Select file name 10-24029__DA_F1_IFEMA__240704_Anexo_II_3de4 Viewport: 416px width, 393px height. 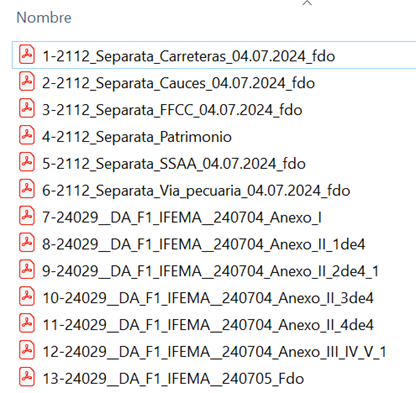coord(208,298)
